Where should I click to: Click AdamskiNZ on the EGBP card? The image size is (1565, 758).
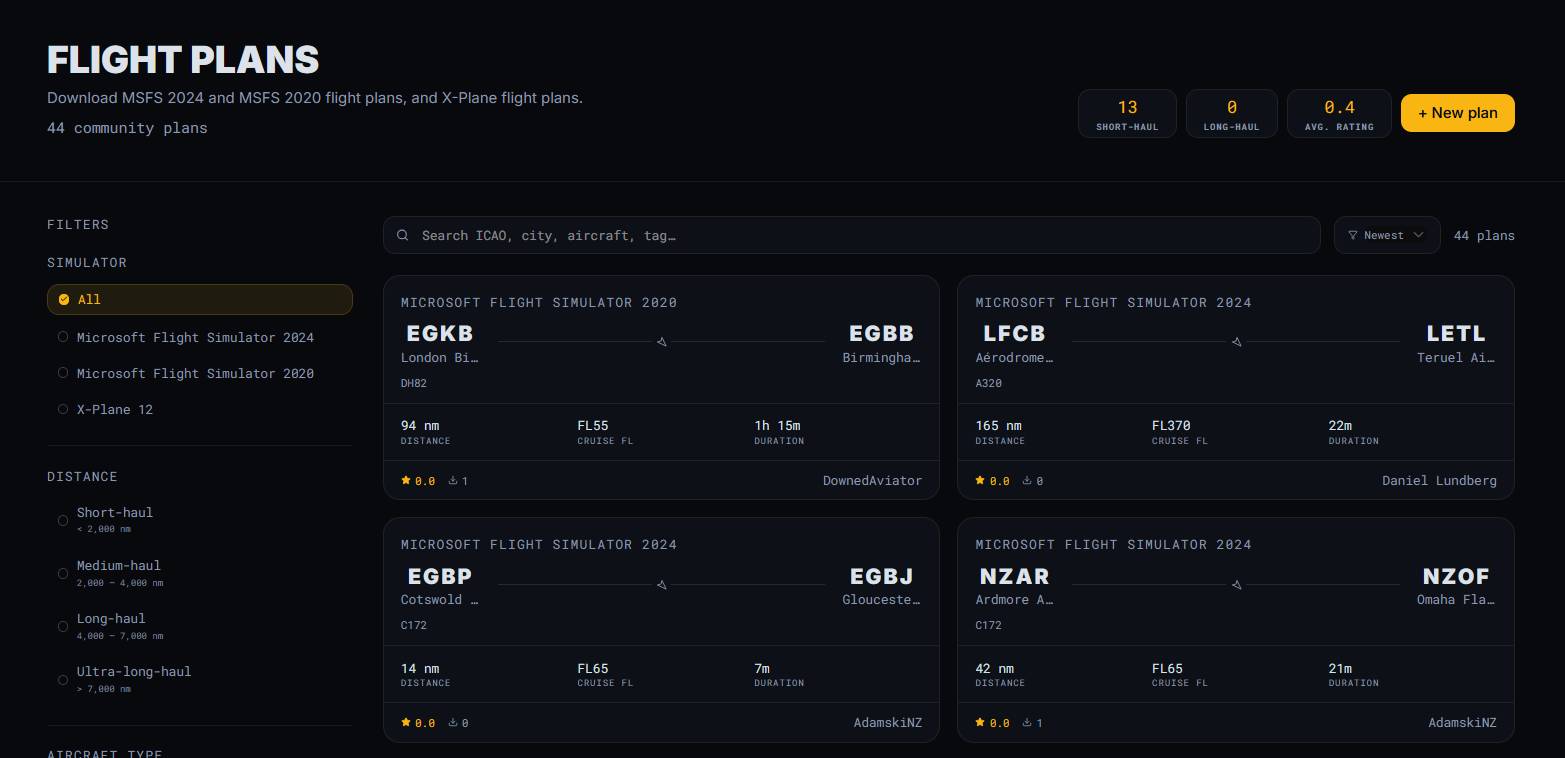(888, 722)
